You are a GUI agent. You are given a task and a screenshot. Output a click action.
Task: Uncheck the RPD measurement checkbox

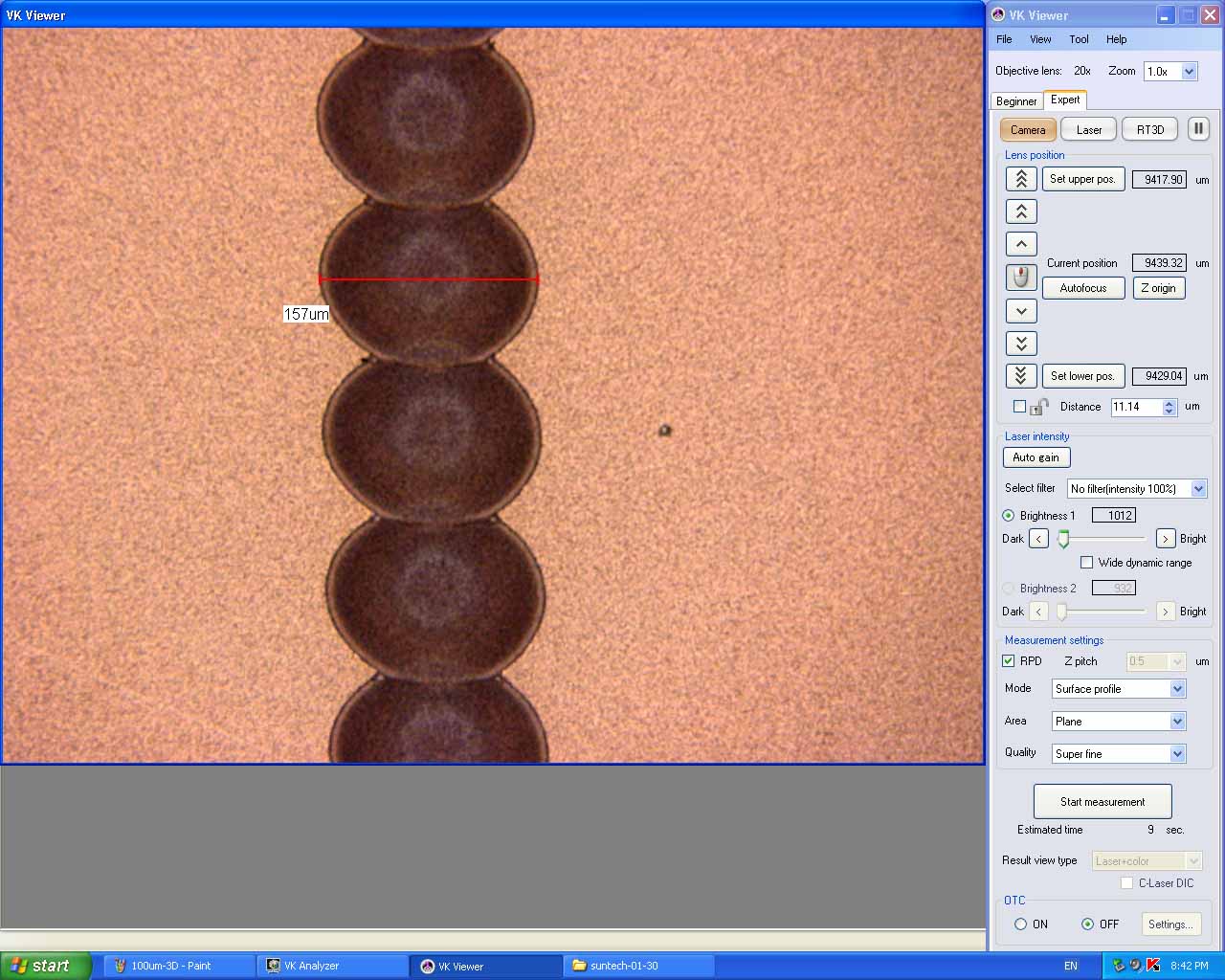[1009, 660]
